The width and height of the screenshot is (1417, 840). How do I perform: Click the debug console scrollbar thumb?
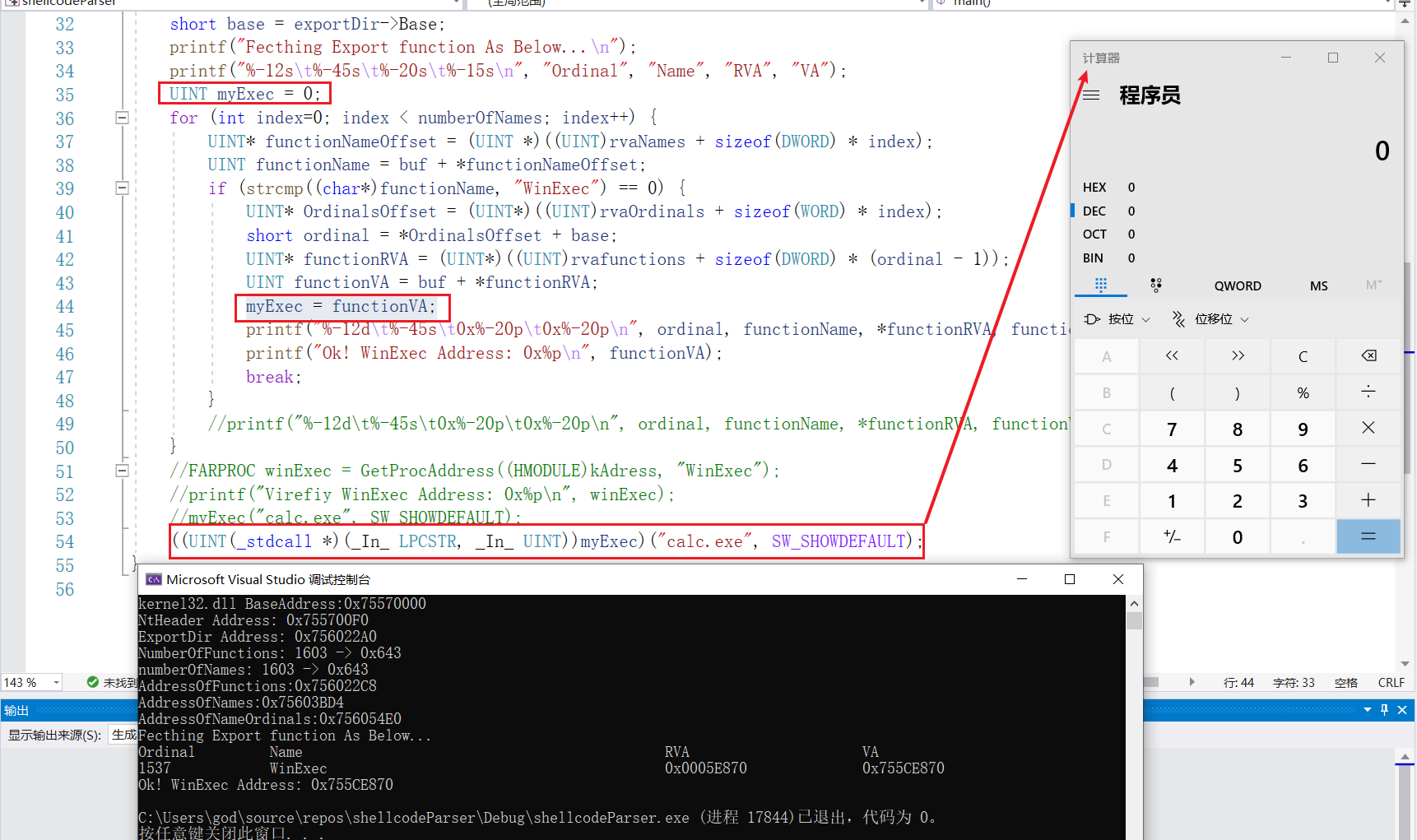coord(1134,620)
